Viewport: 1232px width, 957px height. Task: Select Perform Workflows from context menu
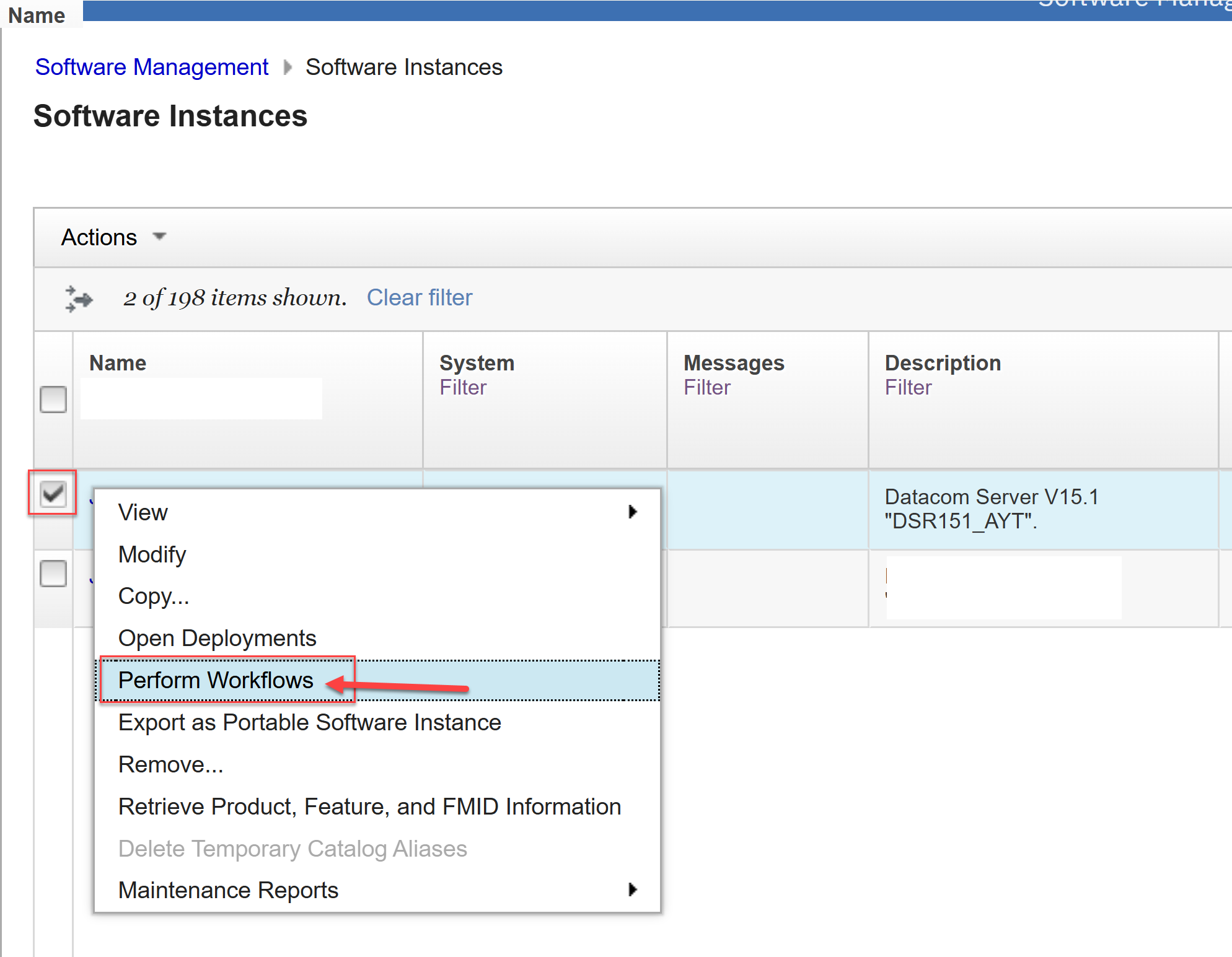click(216, 680)
